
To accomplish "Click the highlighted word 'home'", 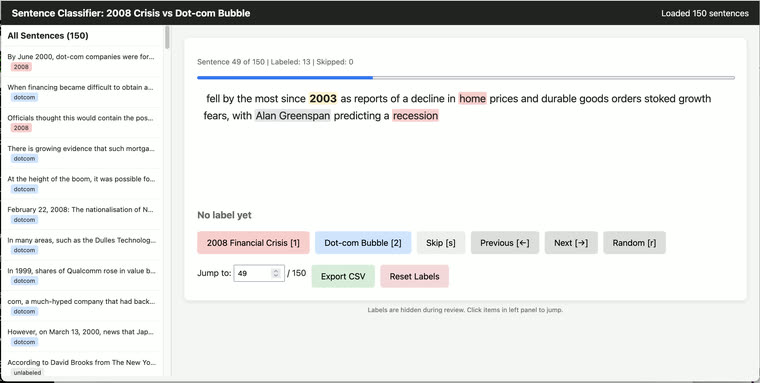I will tap(473, 98).
